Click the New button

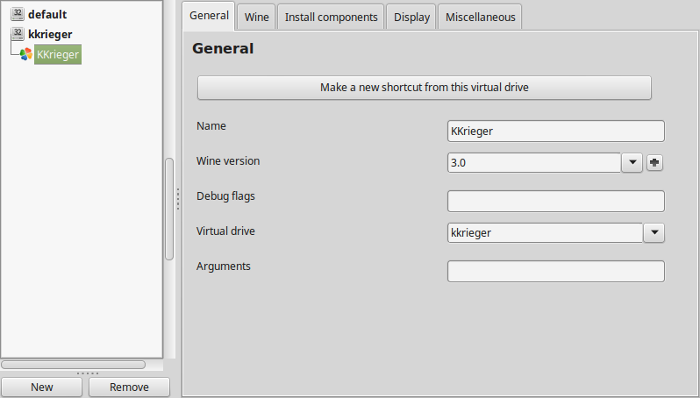click(42, 387)
